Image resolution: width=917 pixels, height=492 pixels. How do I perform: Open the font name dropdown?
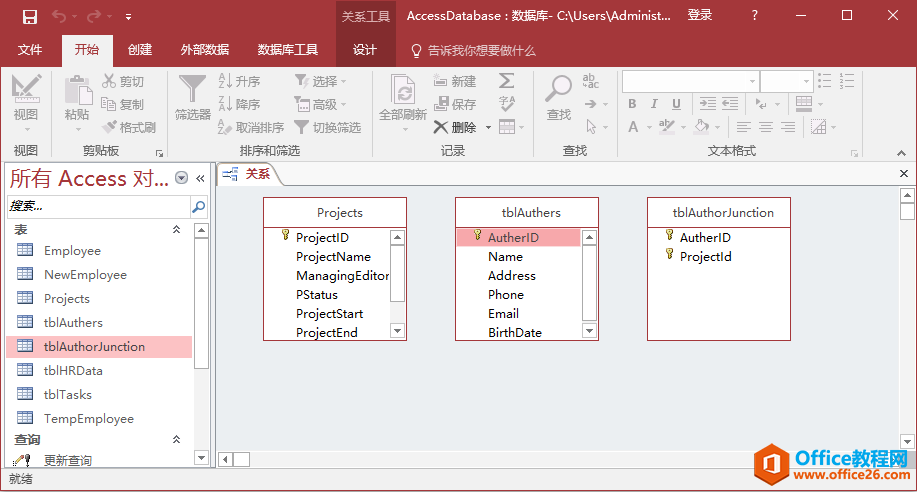pos(751,81)
